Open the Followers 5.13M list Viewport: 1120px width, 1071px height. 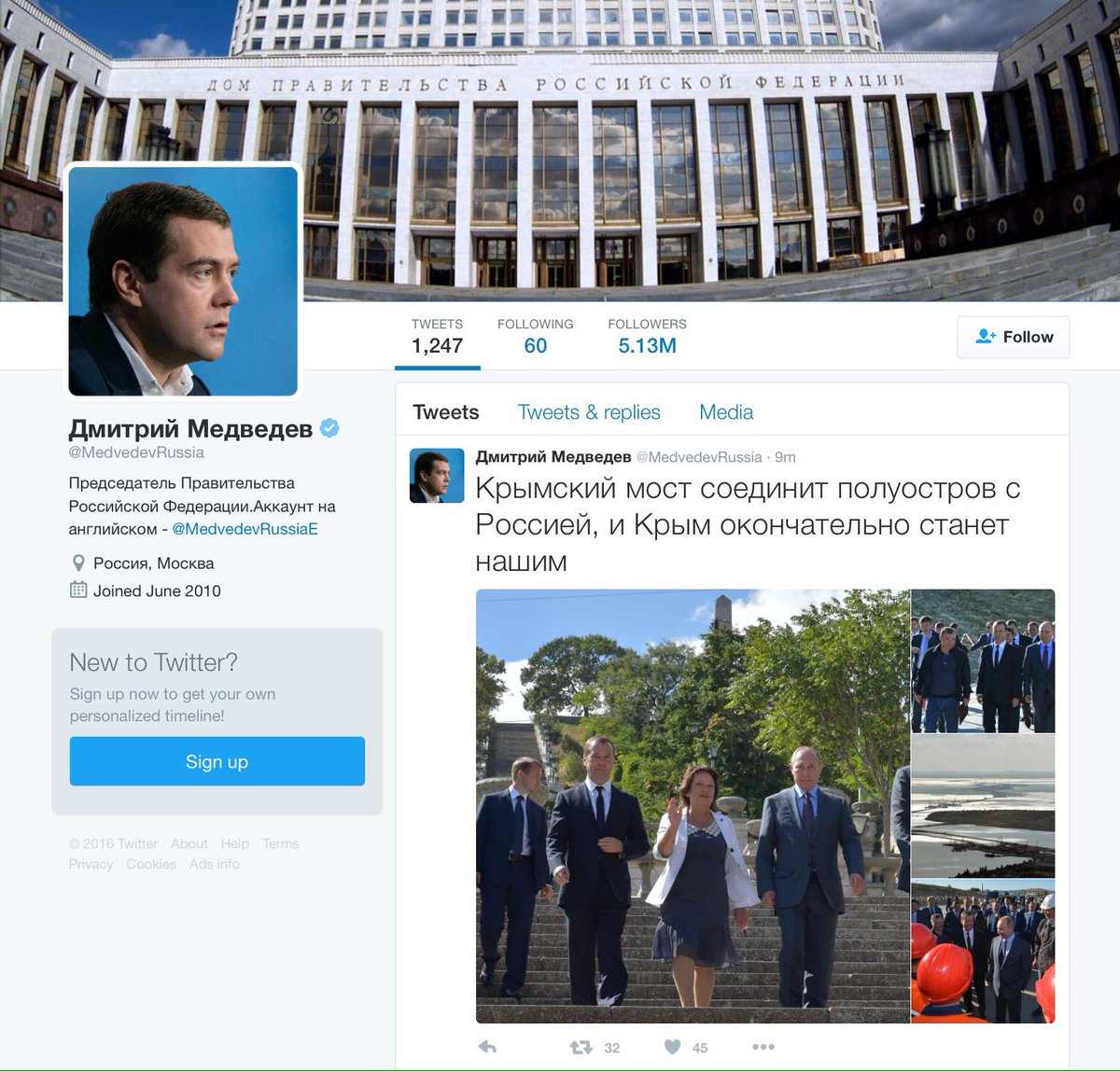click(647, 337)
